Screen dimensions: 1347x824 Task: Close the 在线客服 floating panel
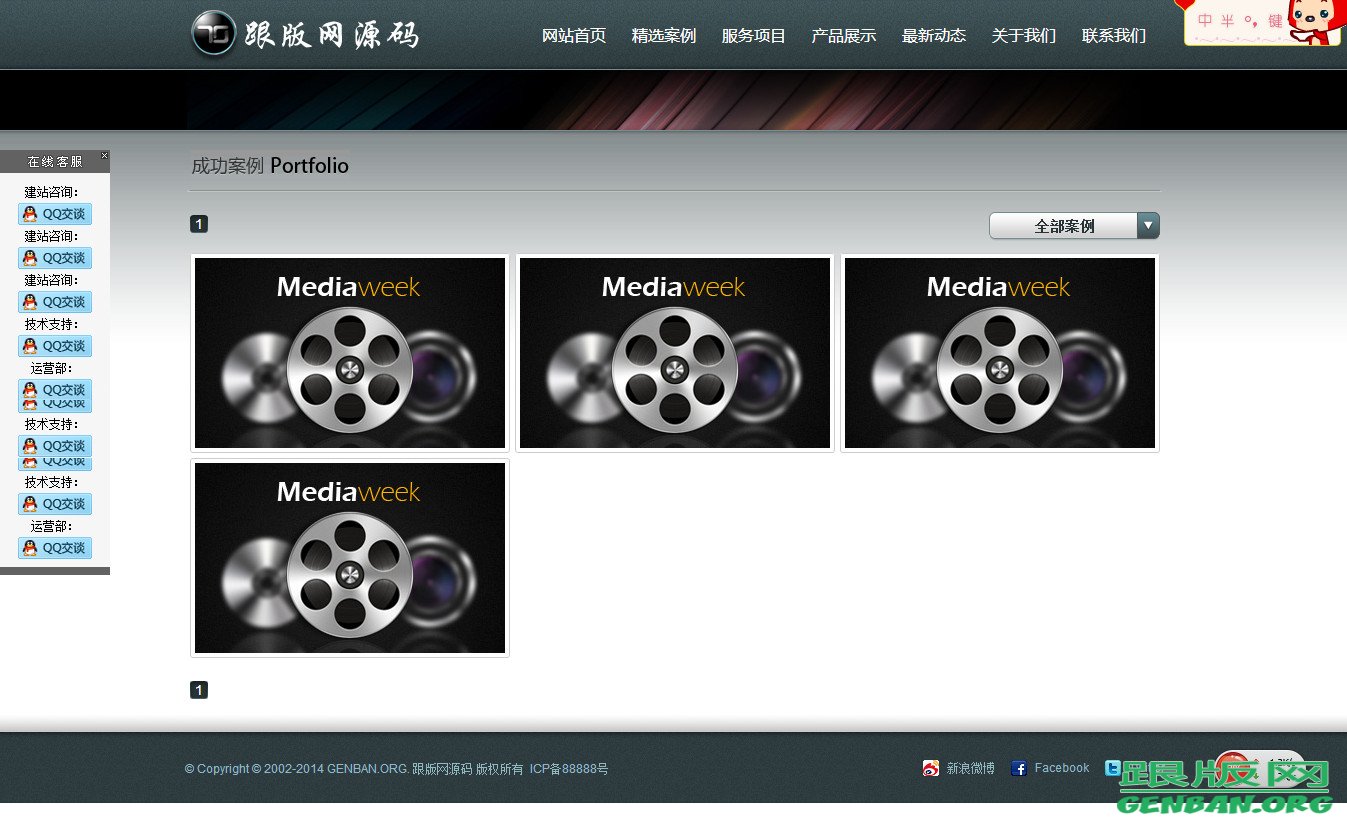(104, 156)
